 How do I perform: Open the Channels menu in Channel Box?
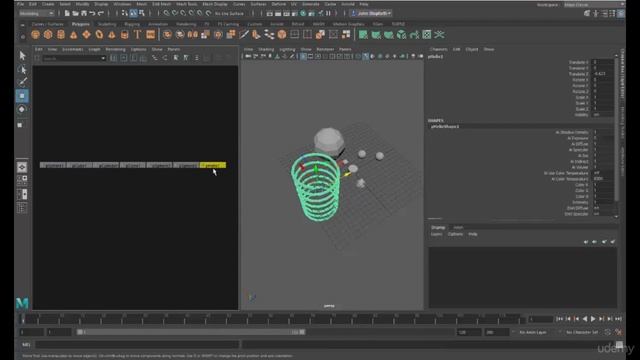pyautogui.click(x=439, y=49)
